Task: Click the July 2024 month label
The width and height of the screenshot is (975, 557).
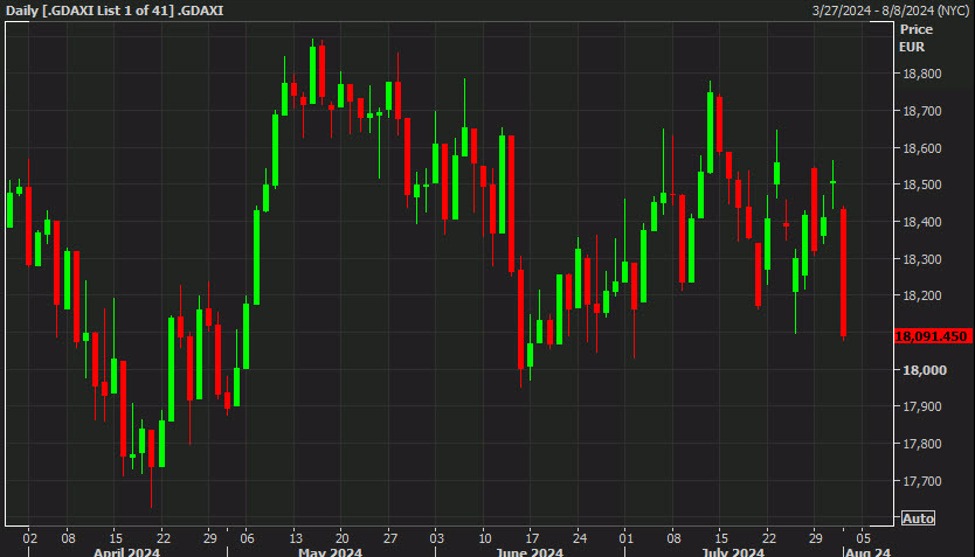Action: tap(733, 551)
